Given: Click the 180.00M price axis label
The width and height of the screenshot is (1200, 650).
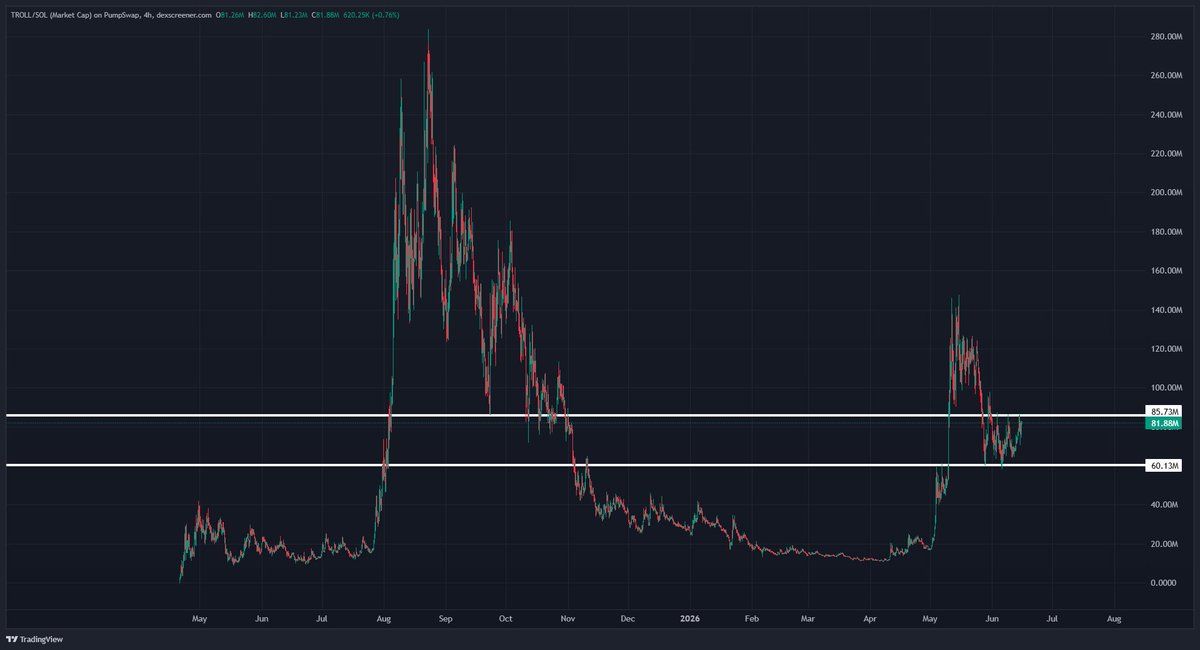Looking at the screenshot, I should [x=1167, y=232].
